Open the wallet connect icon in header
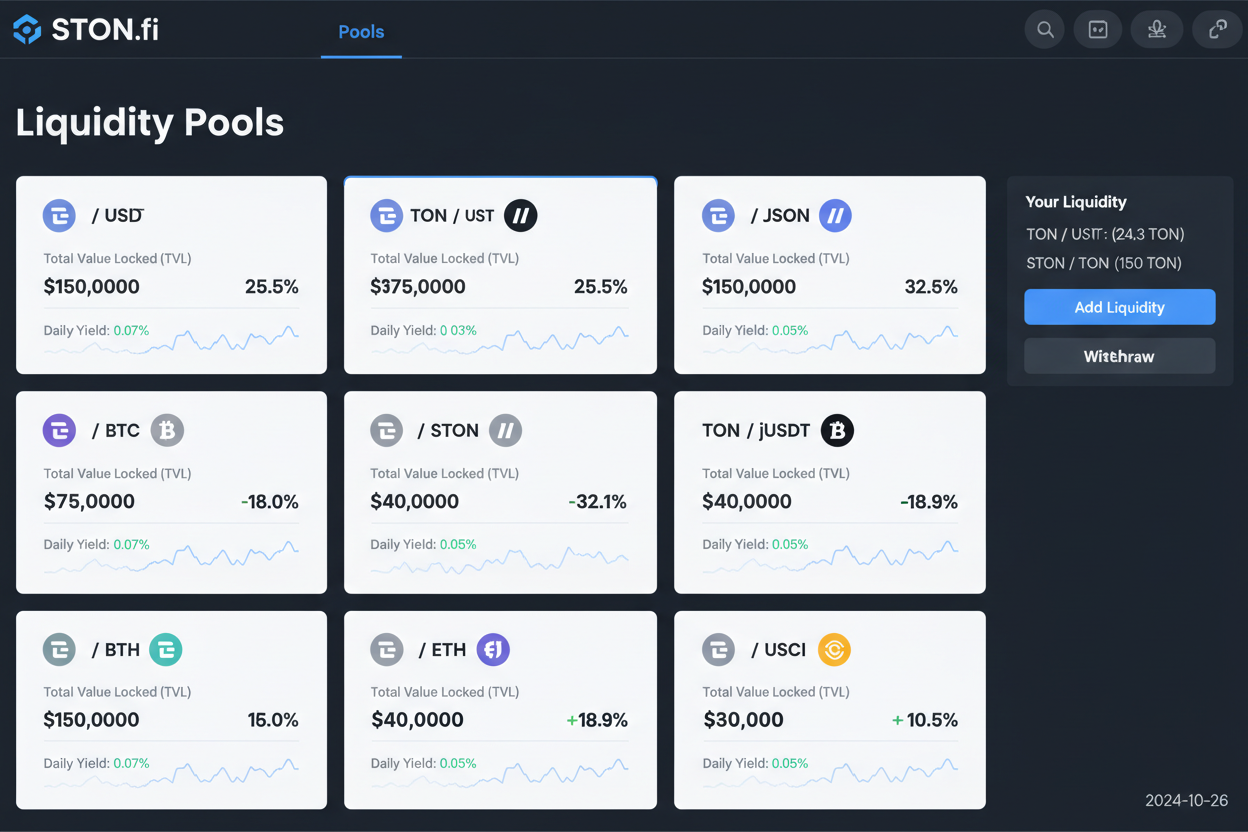 [1217, 29]
